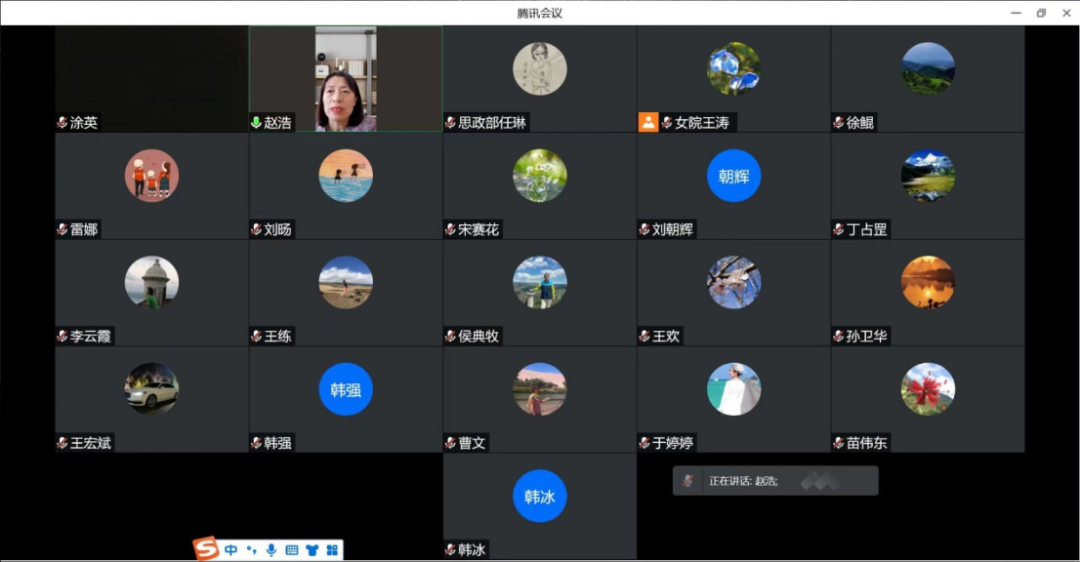Click the 韩强 blue avatar circle
Image resolution: width=1080 pixels, height=562 pixels.
[x=345, y=389]
